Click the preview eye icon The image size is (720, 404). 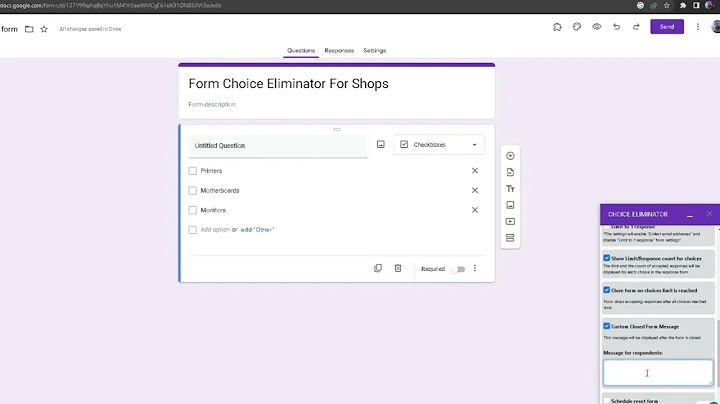(x=596, y=27)
